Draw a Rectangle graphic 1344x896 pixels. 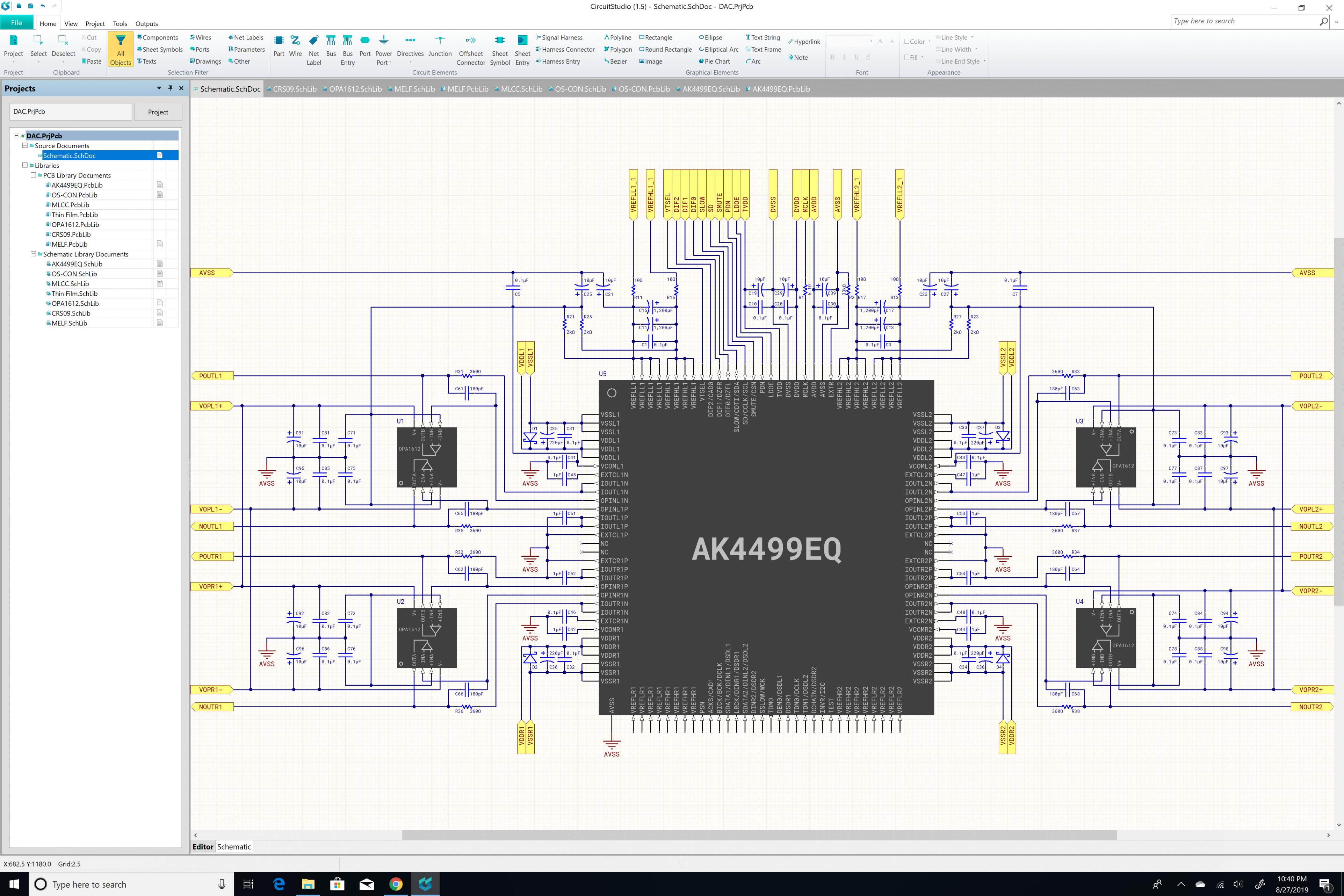pyautogui.click(x=656, y=37)
